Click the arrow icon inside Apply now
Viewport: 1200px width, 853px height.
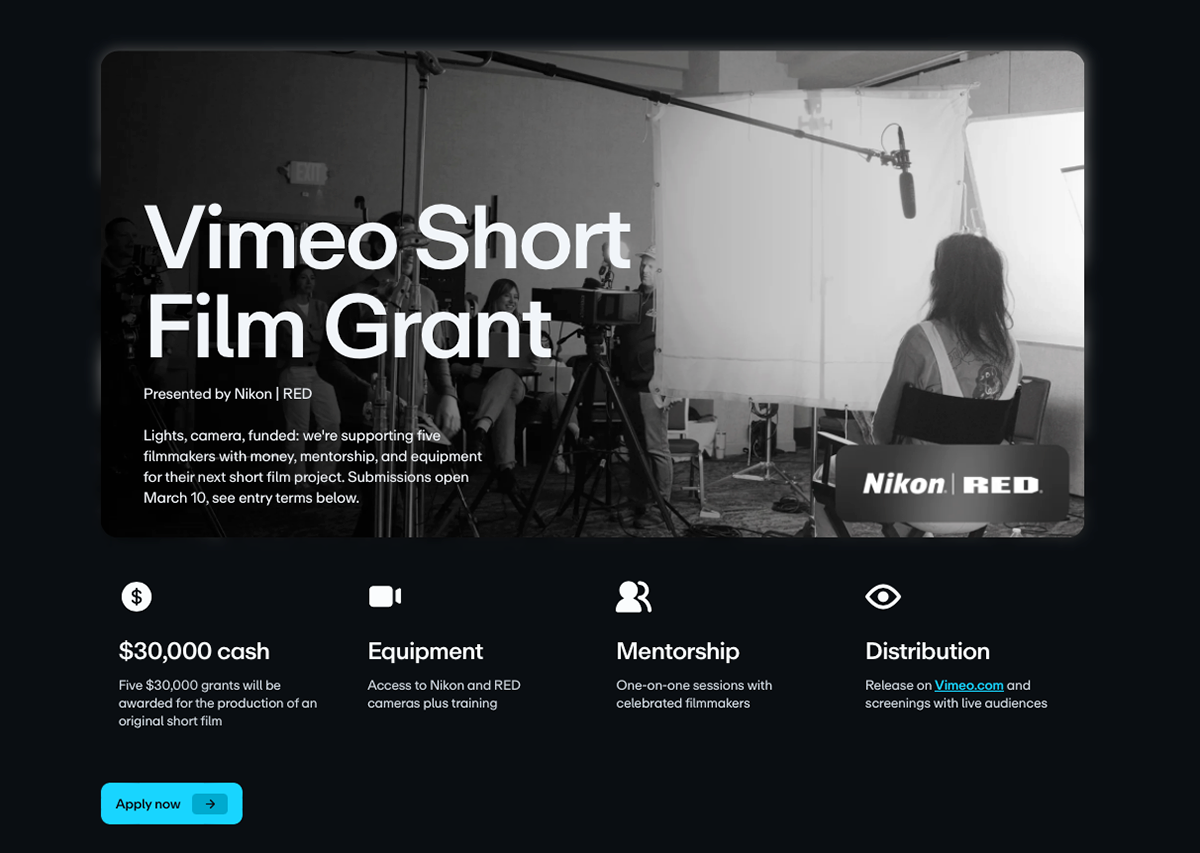point(210,804)
